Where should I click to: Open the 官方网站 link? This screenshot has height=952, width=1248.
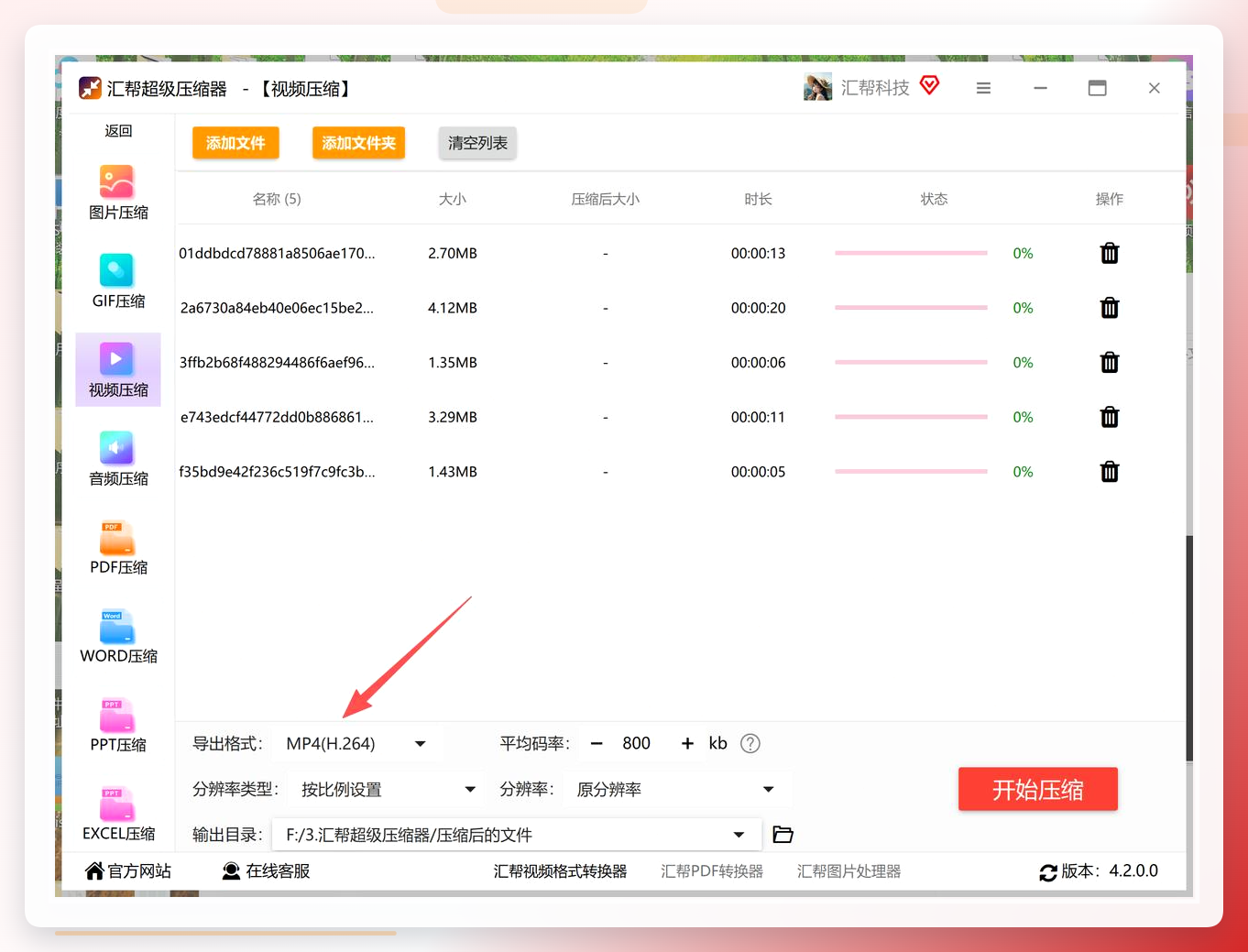128,871
